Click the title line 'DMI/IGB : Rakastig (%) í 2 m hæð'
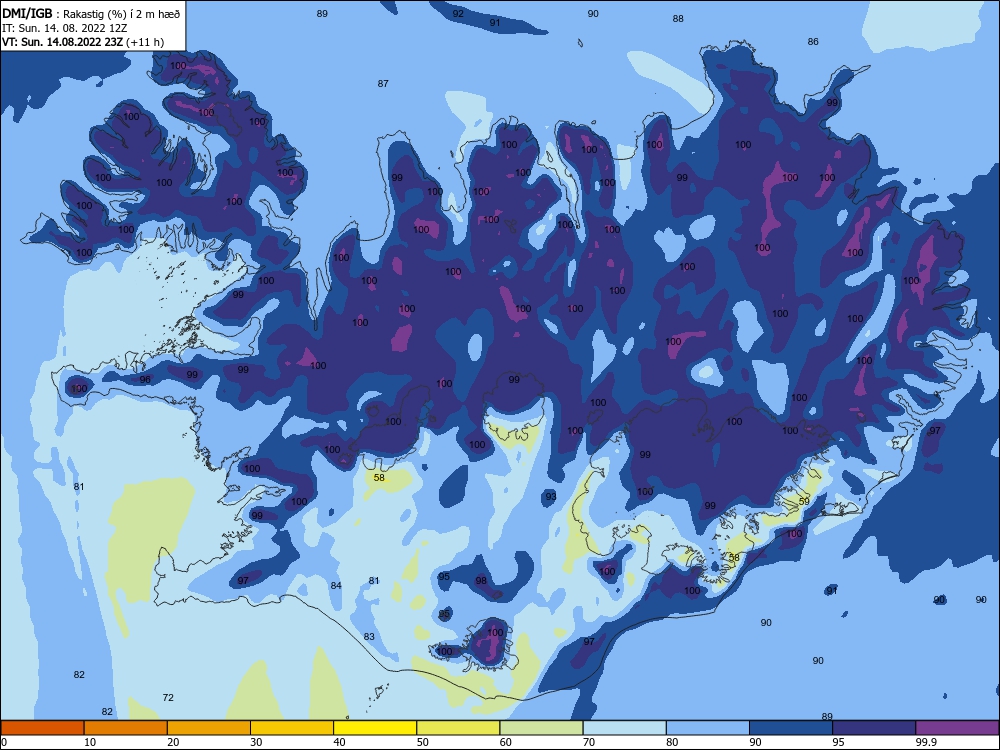The image size is (1000, 750). click(91, 13)
